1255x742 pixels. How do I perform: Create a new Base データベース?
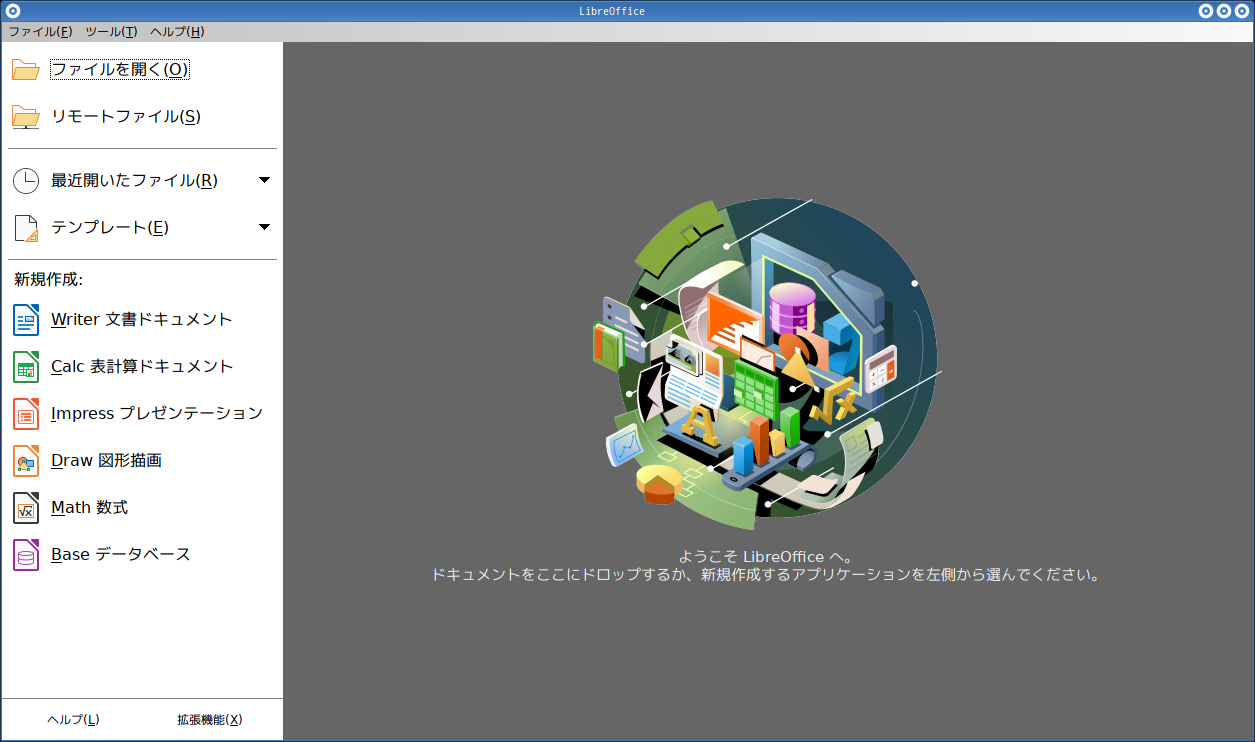141,554
